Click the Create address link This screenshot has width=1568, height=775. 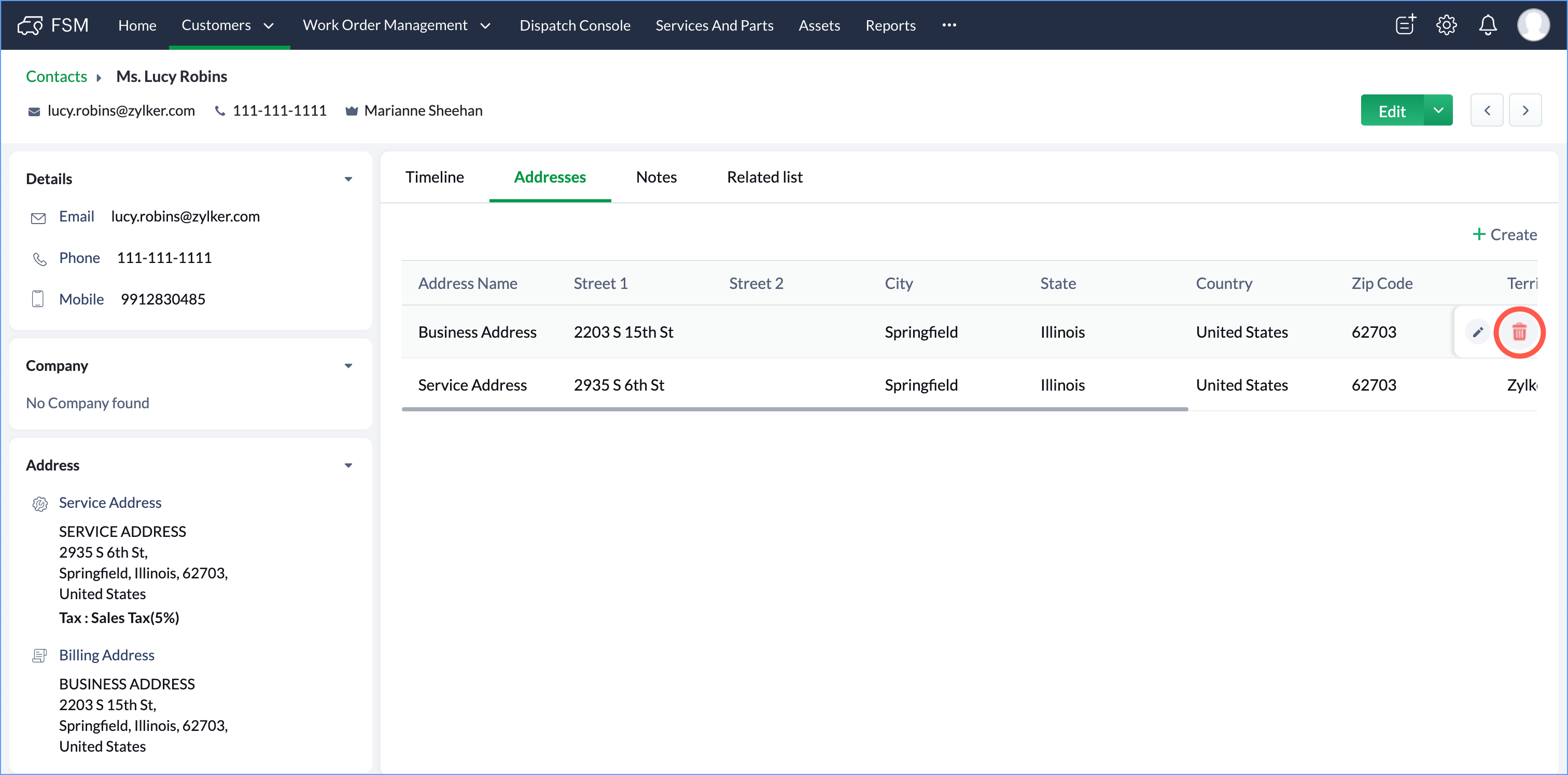(1504, 234)
